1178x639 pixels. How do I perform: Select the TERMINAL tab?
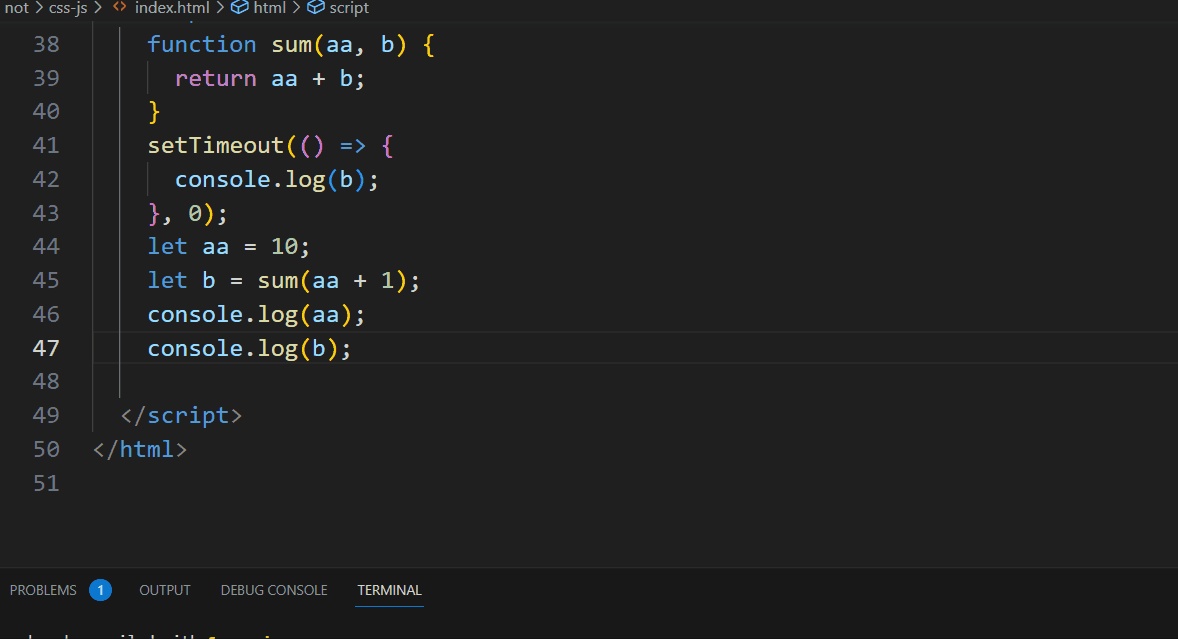point(389,590)
